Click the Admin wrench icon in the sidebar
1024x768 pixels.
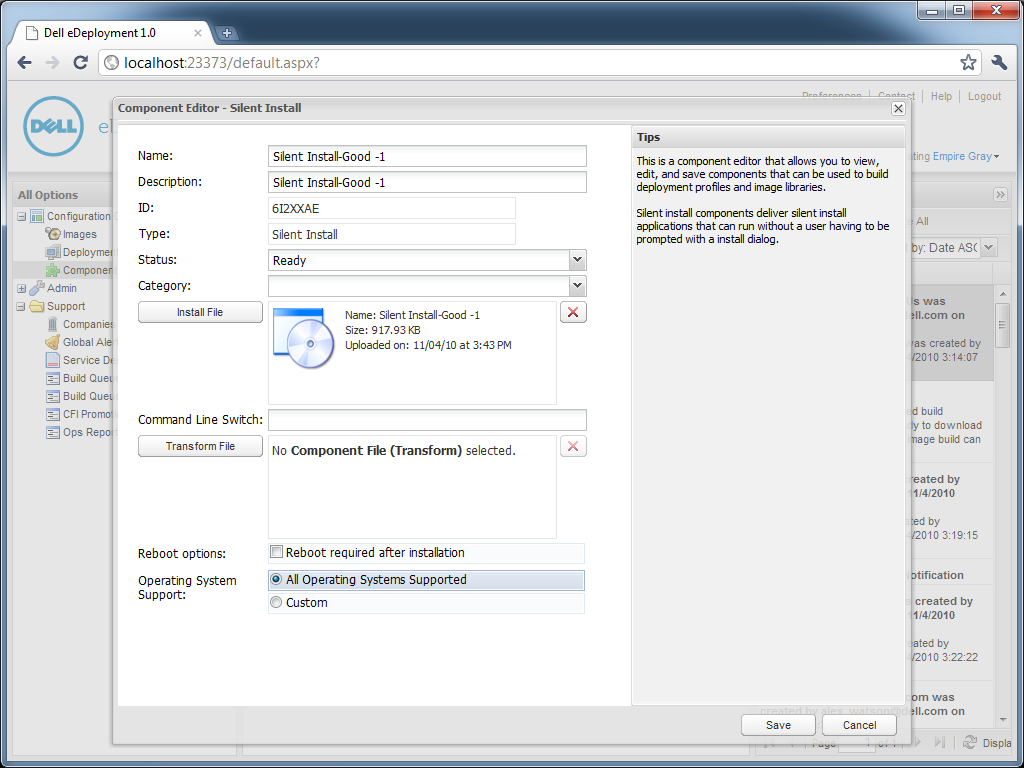click(37, 288)
